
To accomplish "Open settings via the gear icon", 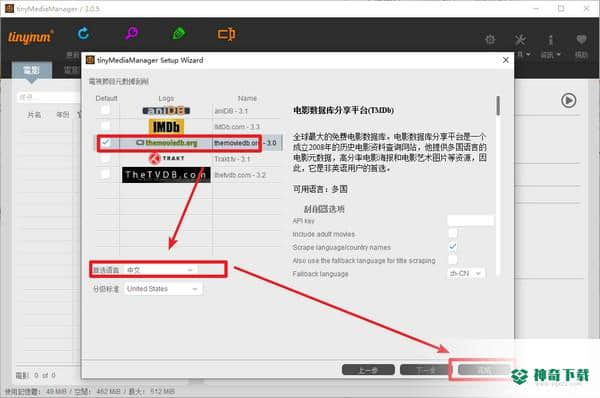I will tap(490, 39).
